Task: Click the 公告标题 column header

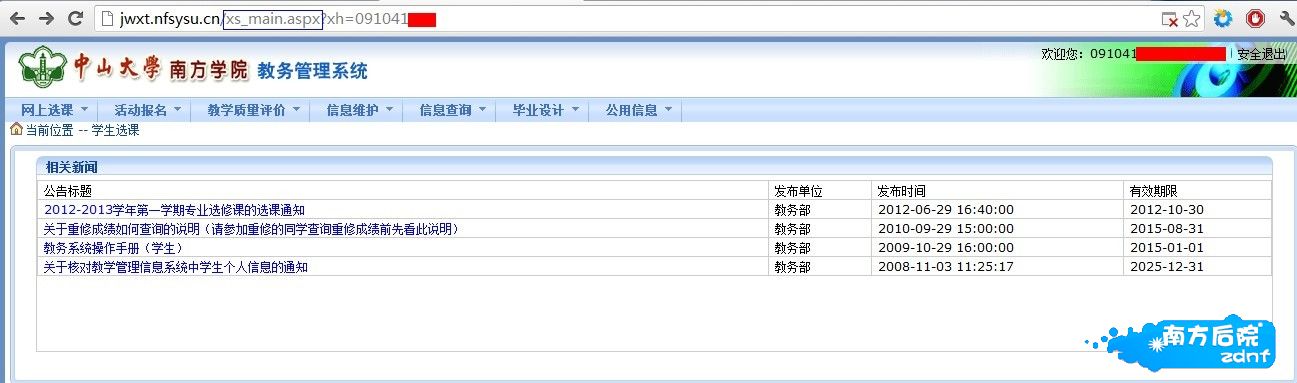Action: [x=68, y=190]
